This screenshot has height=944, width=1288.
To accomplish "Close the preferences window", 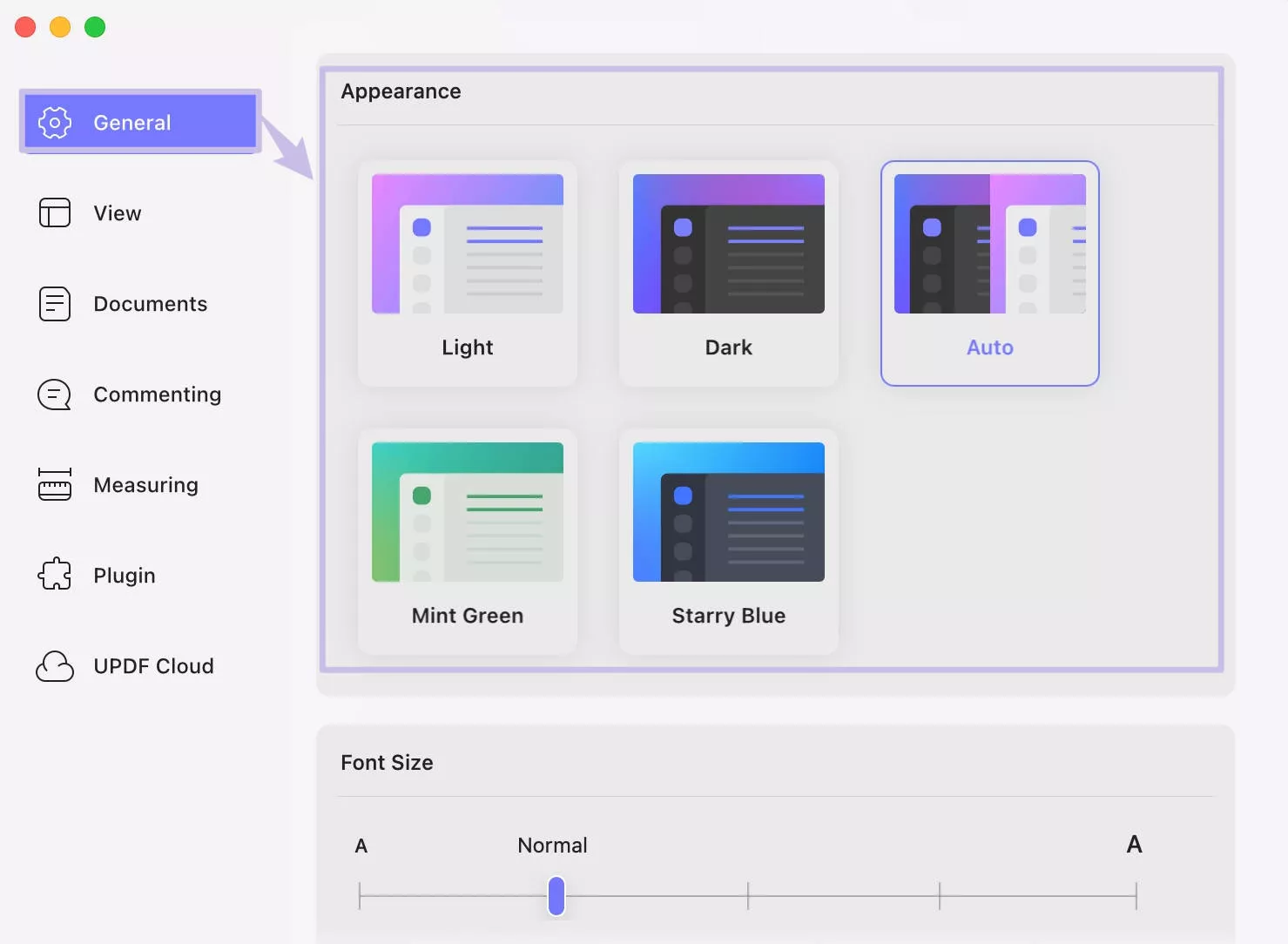I will coord(25,27).
